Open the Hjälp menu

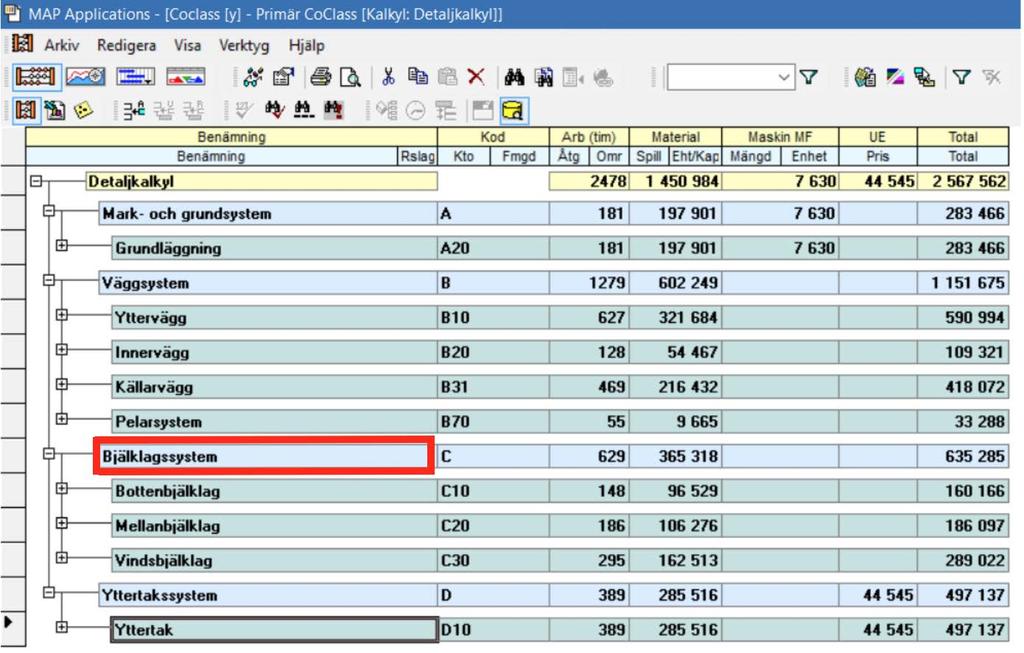[306, 46]
